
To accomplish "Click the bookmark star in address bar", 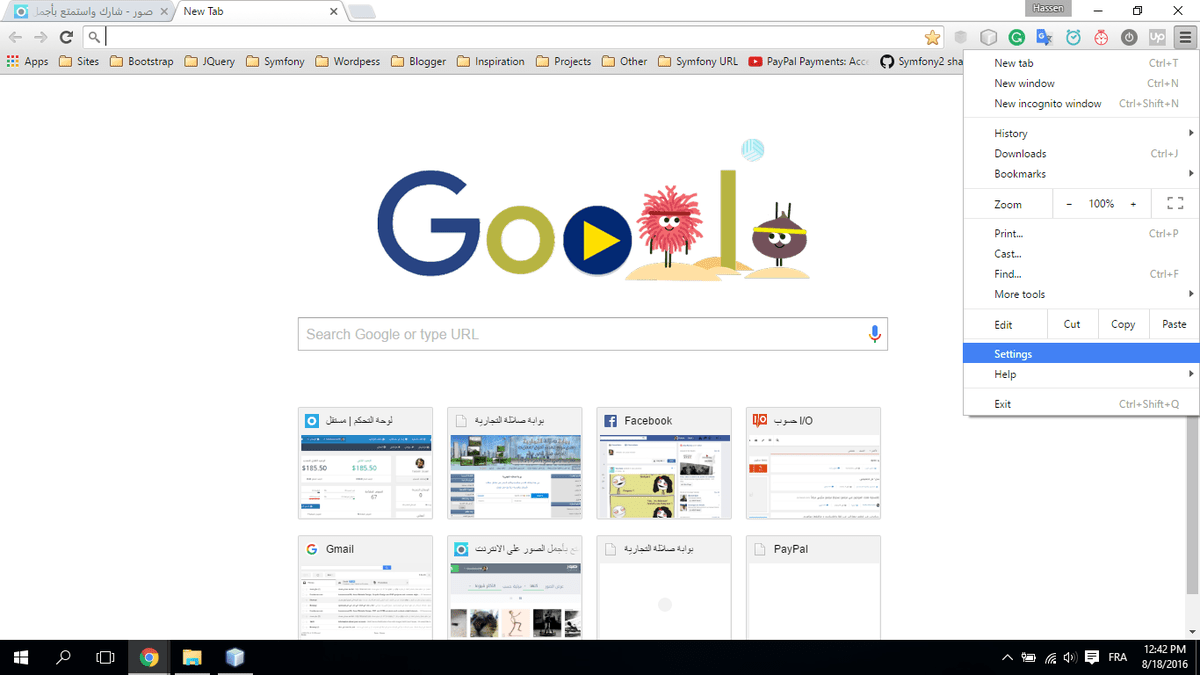I will click(x=932, y=37).
